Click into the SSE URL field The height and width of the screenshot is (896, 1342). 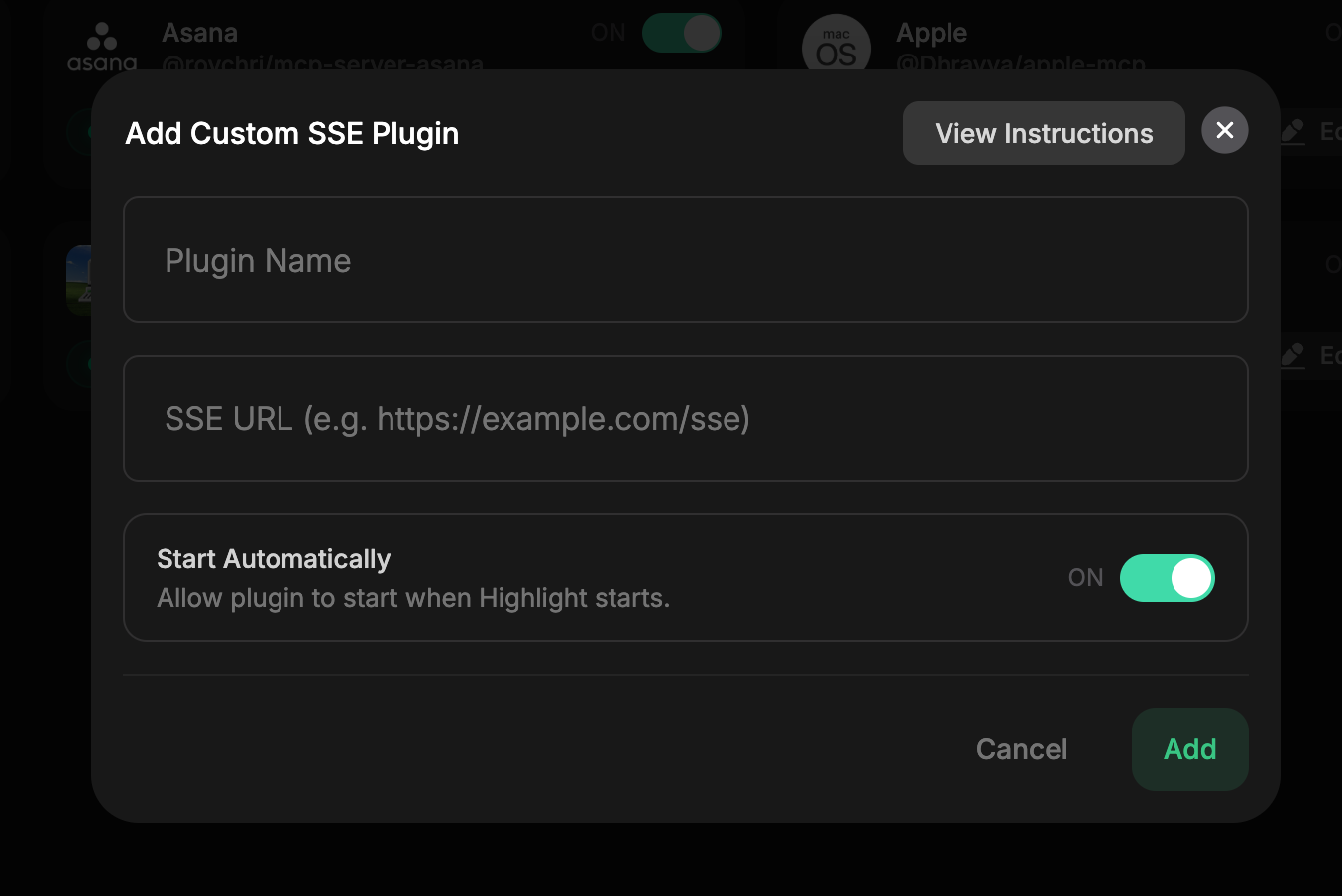click(685, 418)
